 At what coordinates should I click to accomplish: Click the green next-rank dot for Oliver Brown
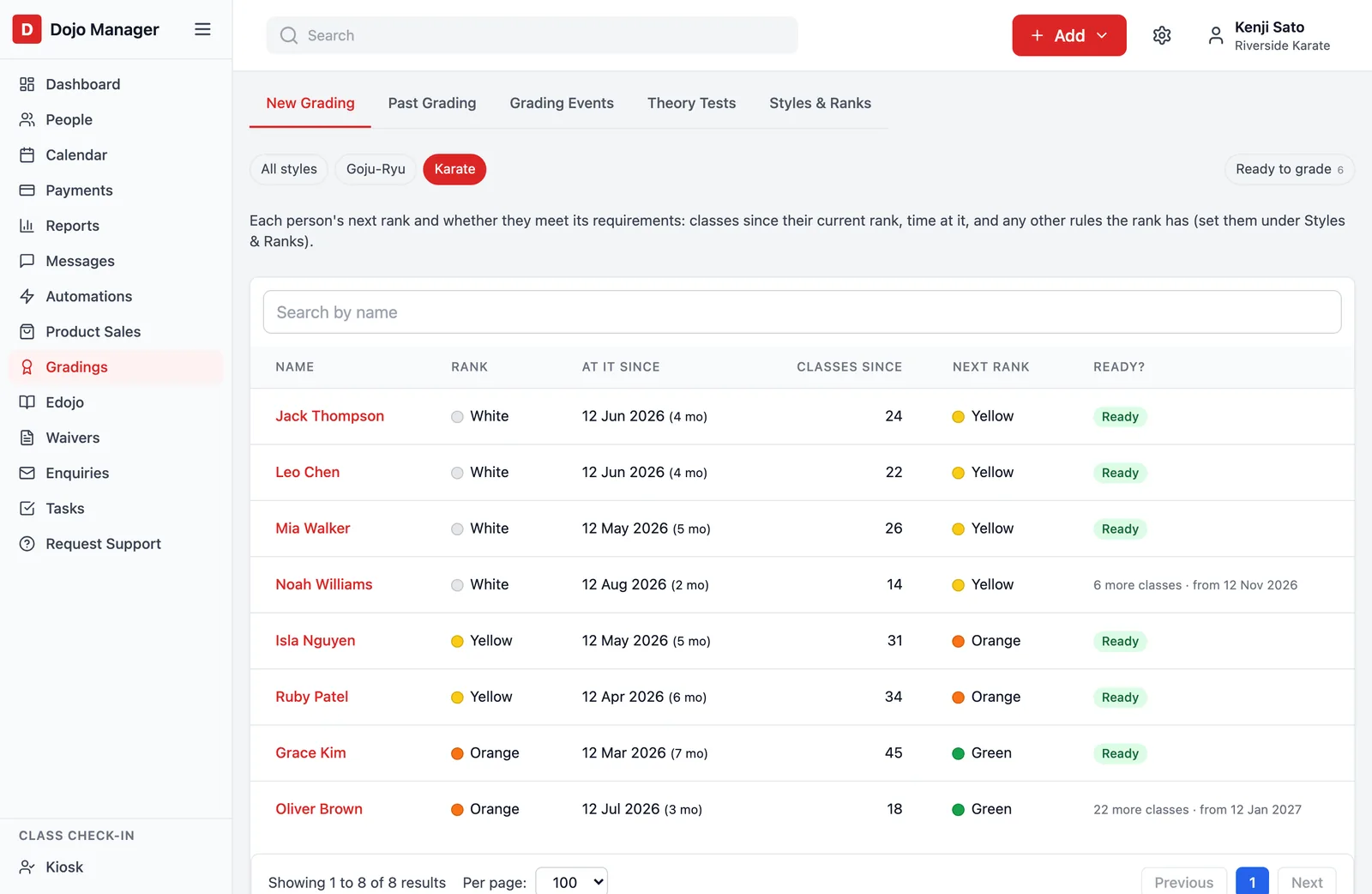coord(959,809)
